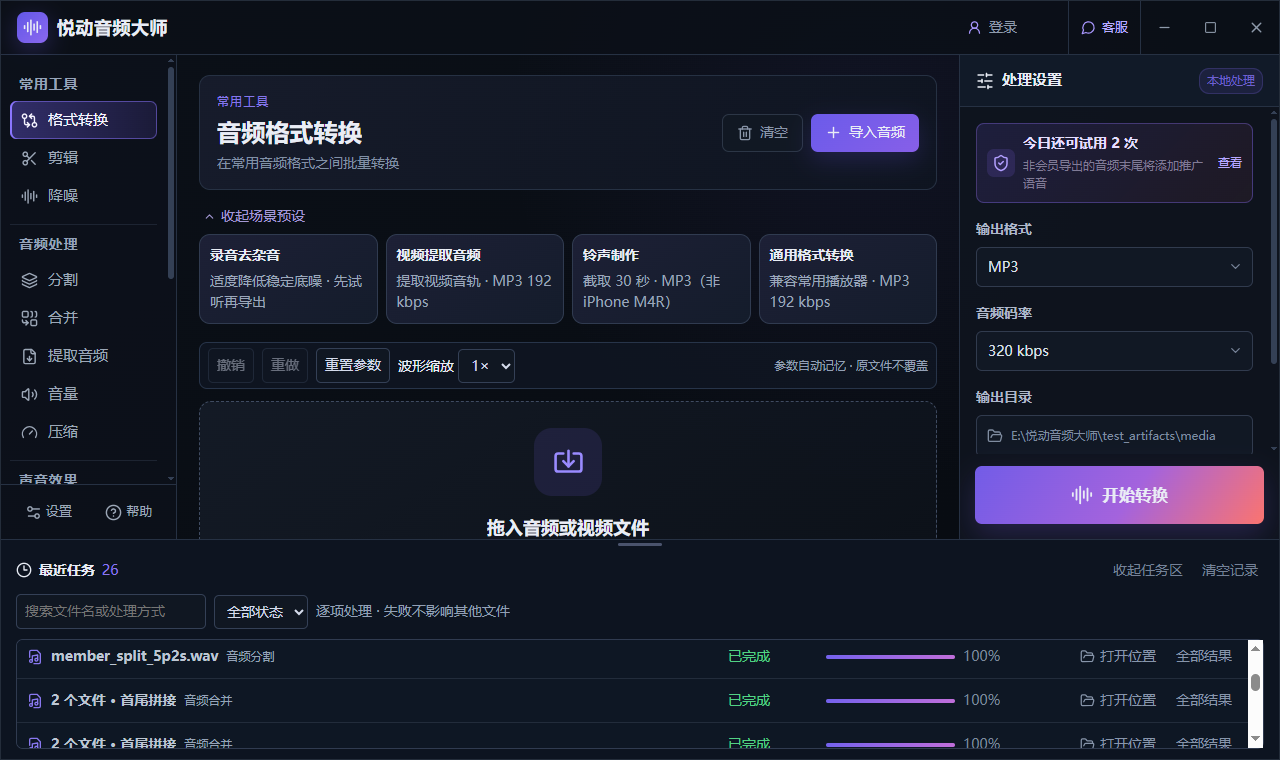
Task: Collapse the 收起场景预设 expander
Action: pyautogui.click(x=254, y=216)
